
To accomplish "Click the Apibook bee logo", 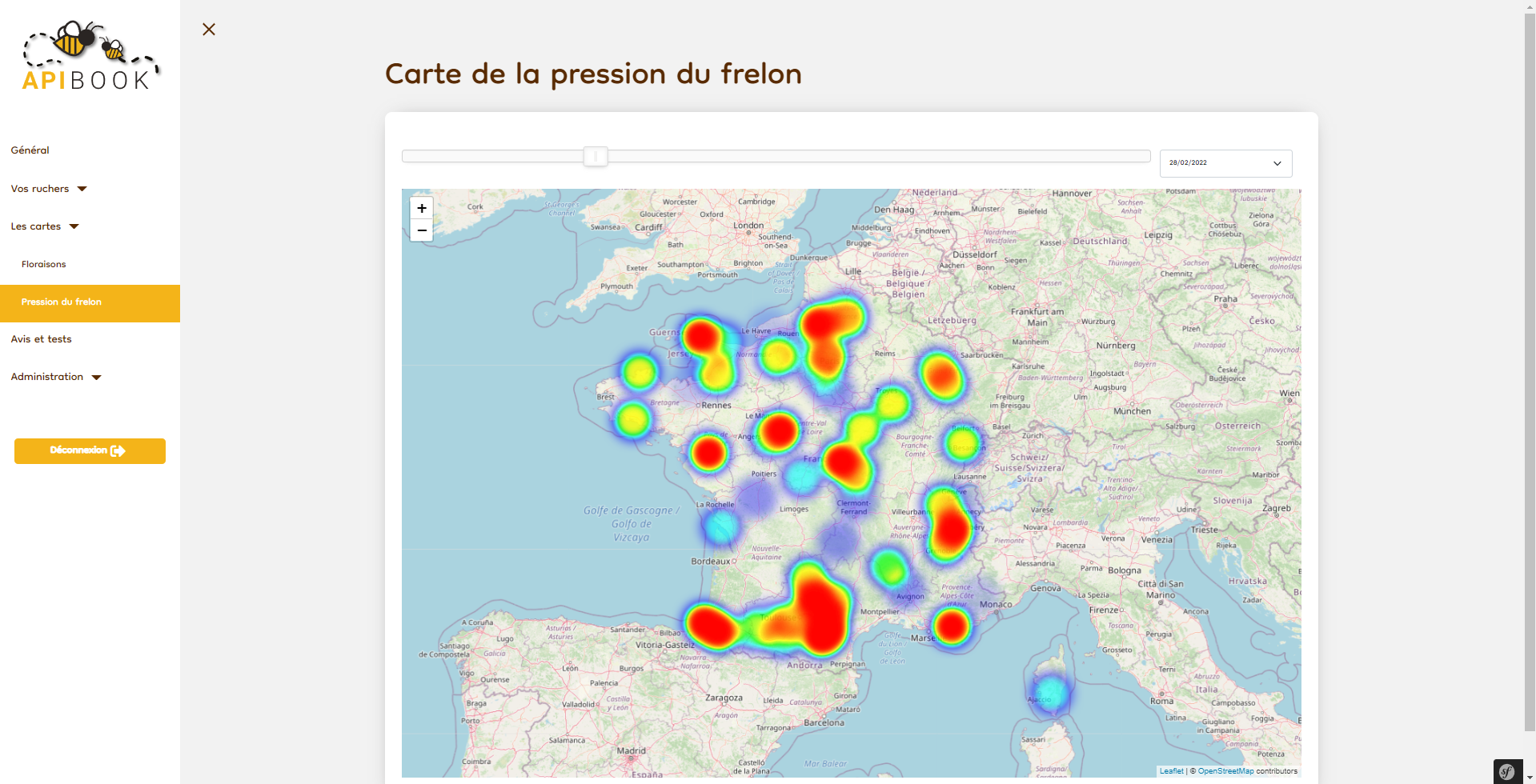I will pos(90,56).
